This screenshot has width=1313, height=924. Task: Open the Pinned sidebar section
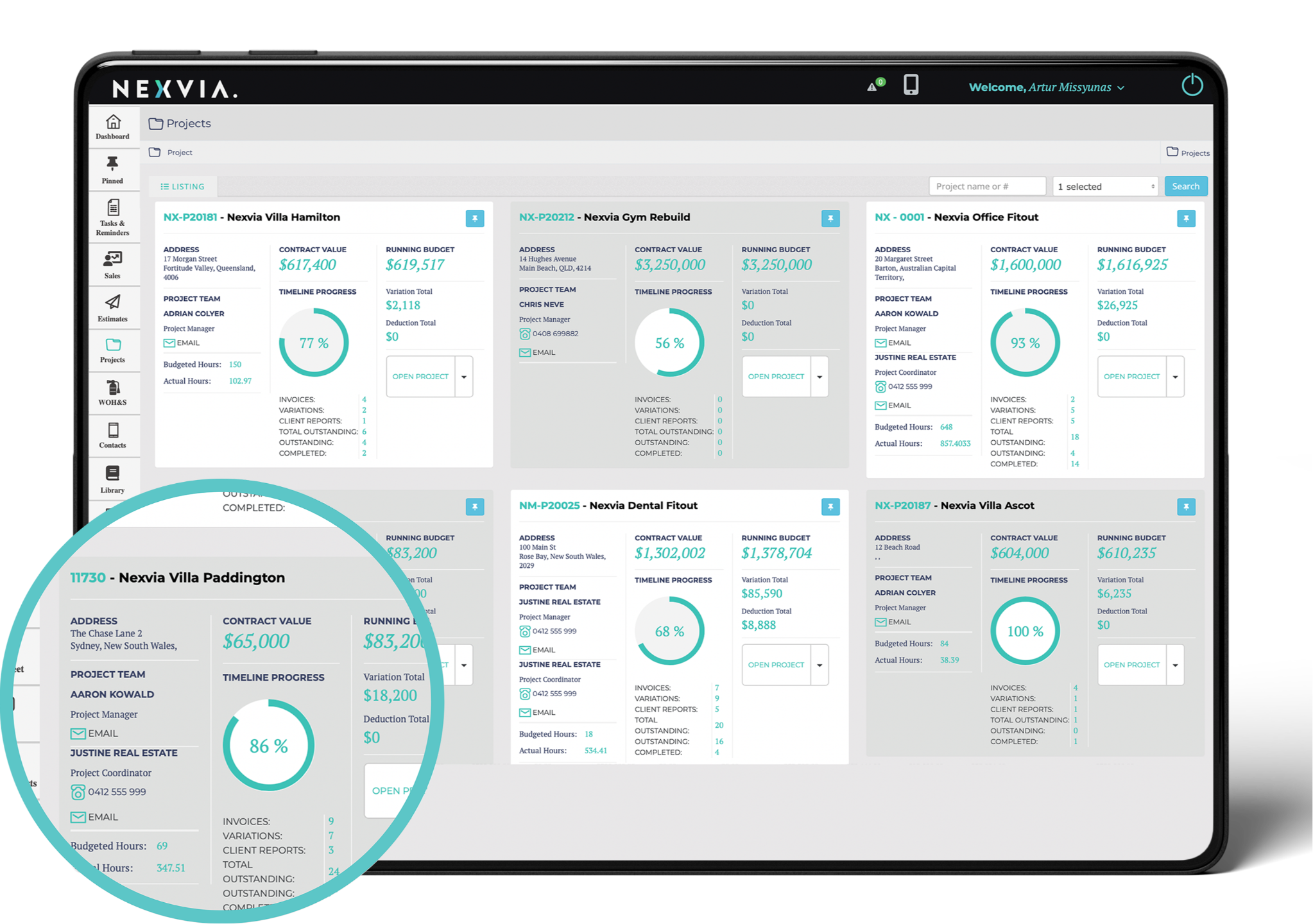(x=112, y=169)
